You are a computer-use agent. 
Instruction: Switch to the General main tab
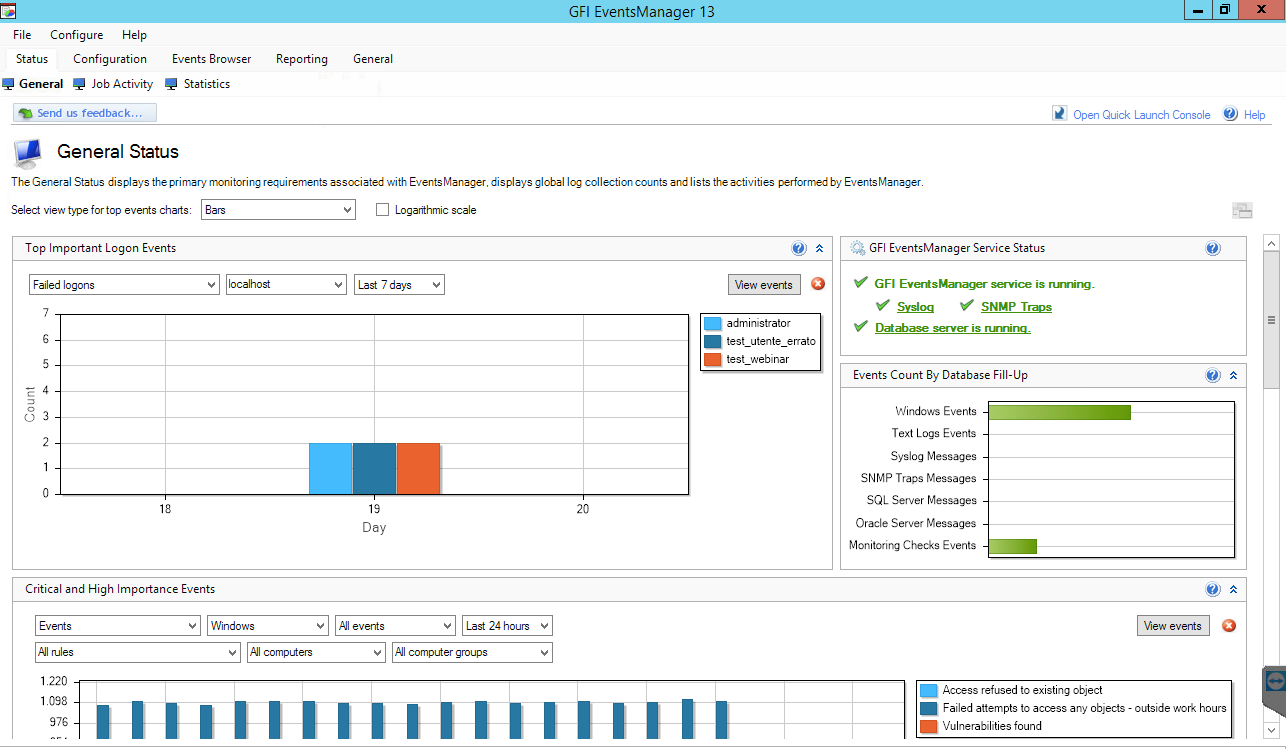coord(373,59)
